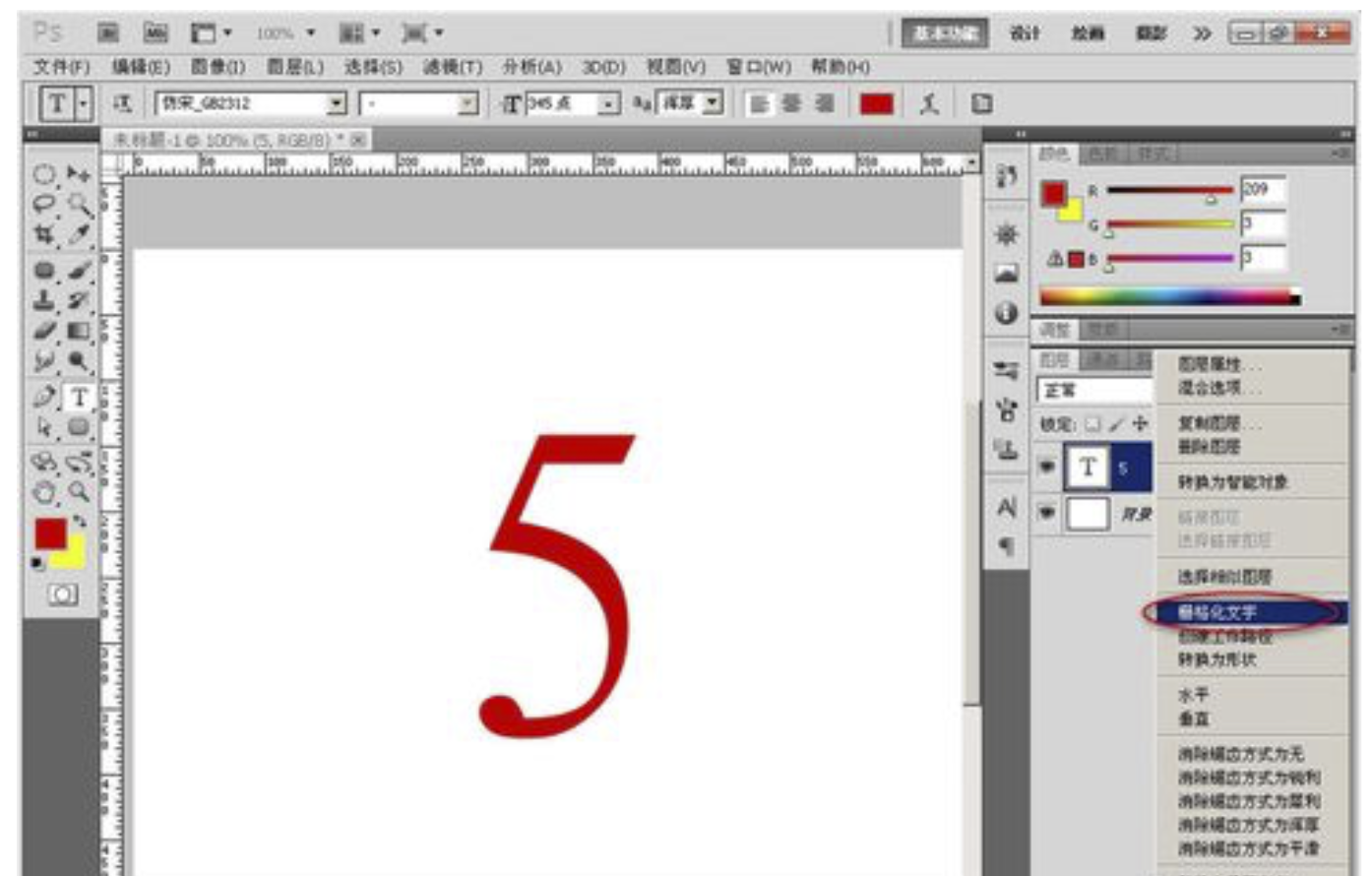The image size is (1372, 876).
Task: Hide the Background layer eye icon
Action: [x=1047, y=512]
